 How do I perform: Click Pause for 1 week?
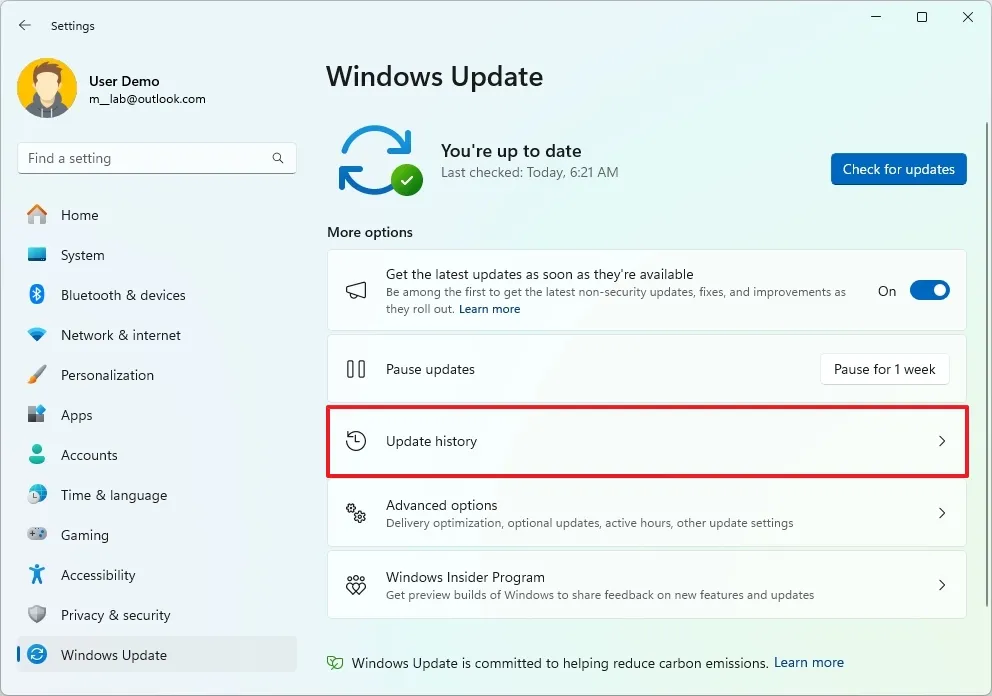(x=884, y=369)
